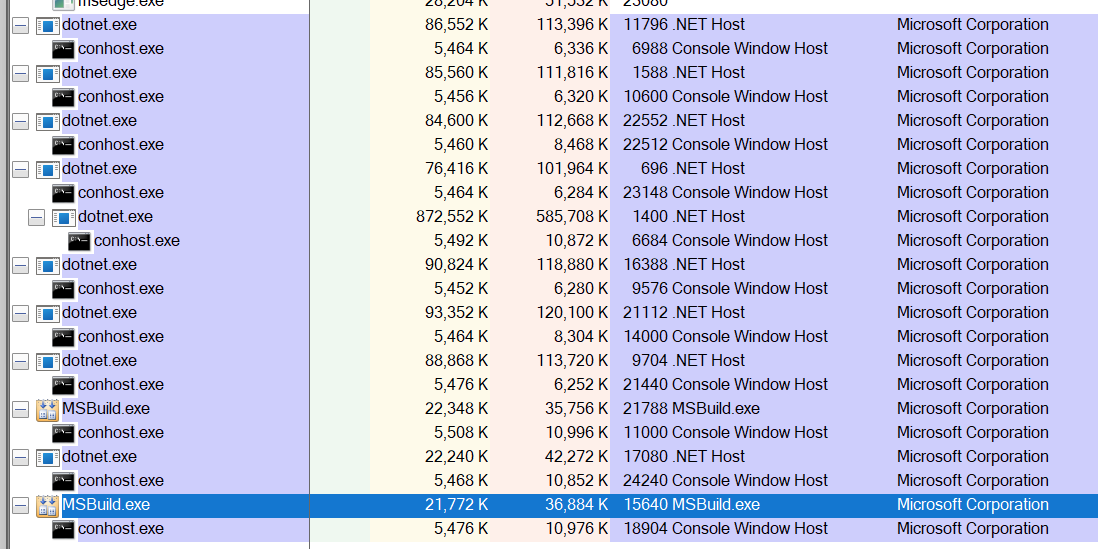Click the 90,824 K memory value
Screen dimensions: 1098x549
tap(457, 265)
